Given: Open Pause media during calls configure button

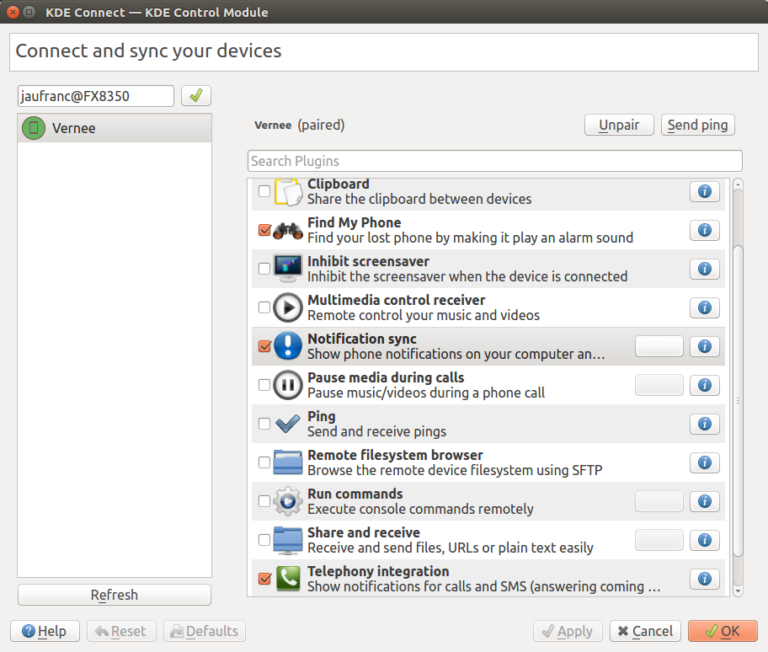Looking at the screenshot, I should (x=659, y=385).
